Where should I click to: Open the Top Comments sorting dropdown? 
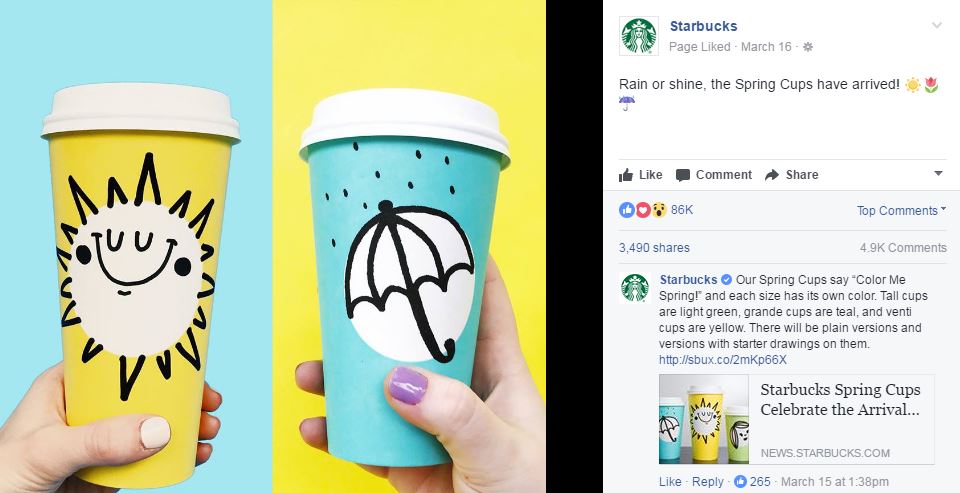(x=901, y=211)
